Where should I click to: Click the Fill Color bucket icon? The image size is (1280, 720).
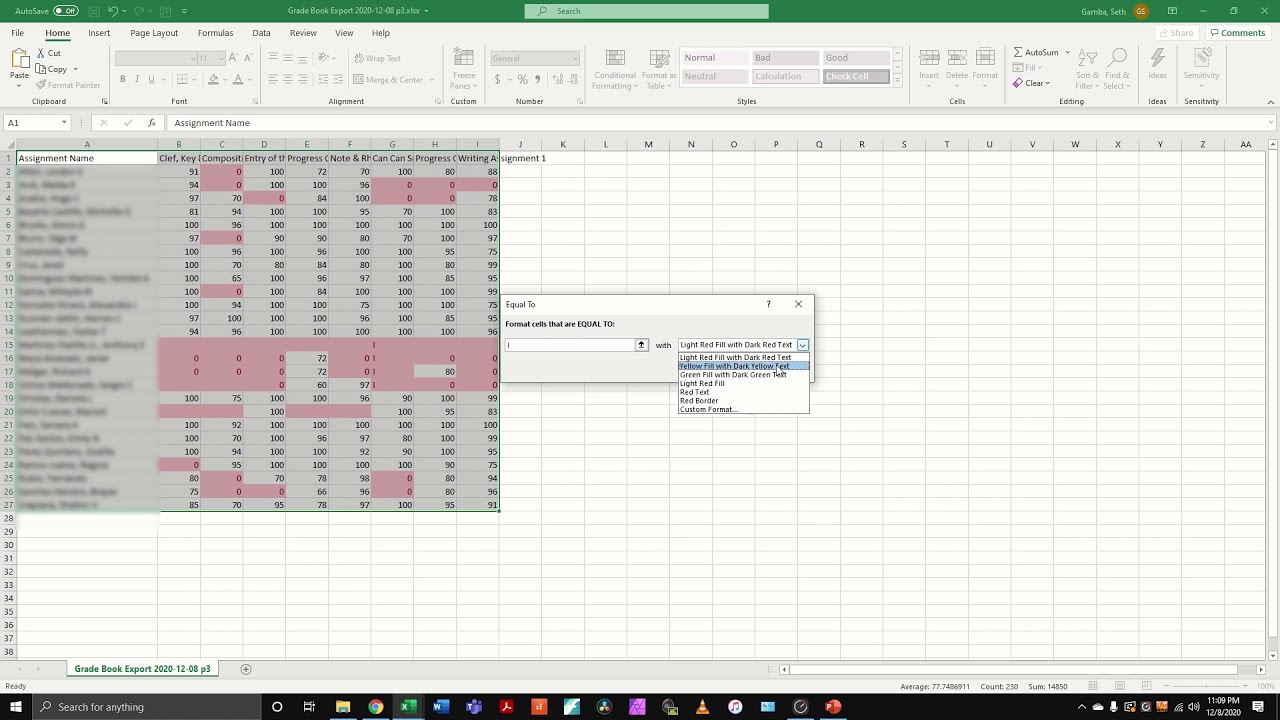tap(213, 80)
